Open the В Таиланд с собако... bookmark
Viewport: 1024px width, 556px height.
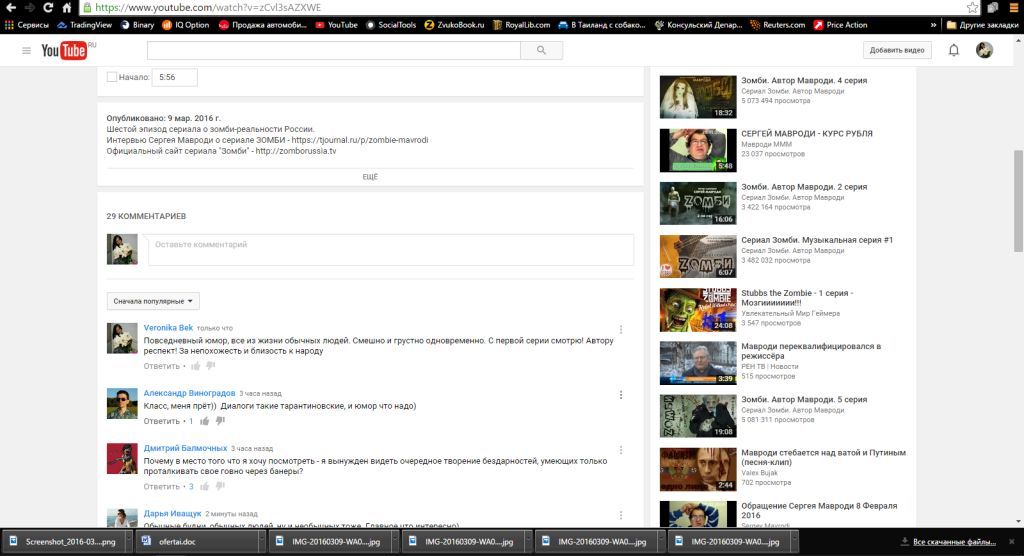click(601, 25)
